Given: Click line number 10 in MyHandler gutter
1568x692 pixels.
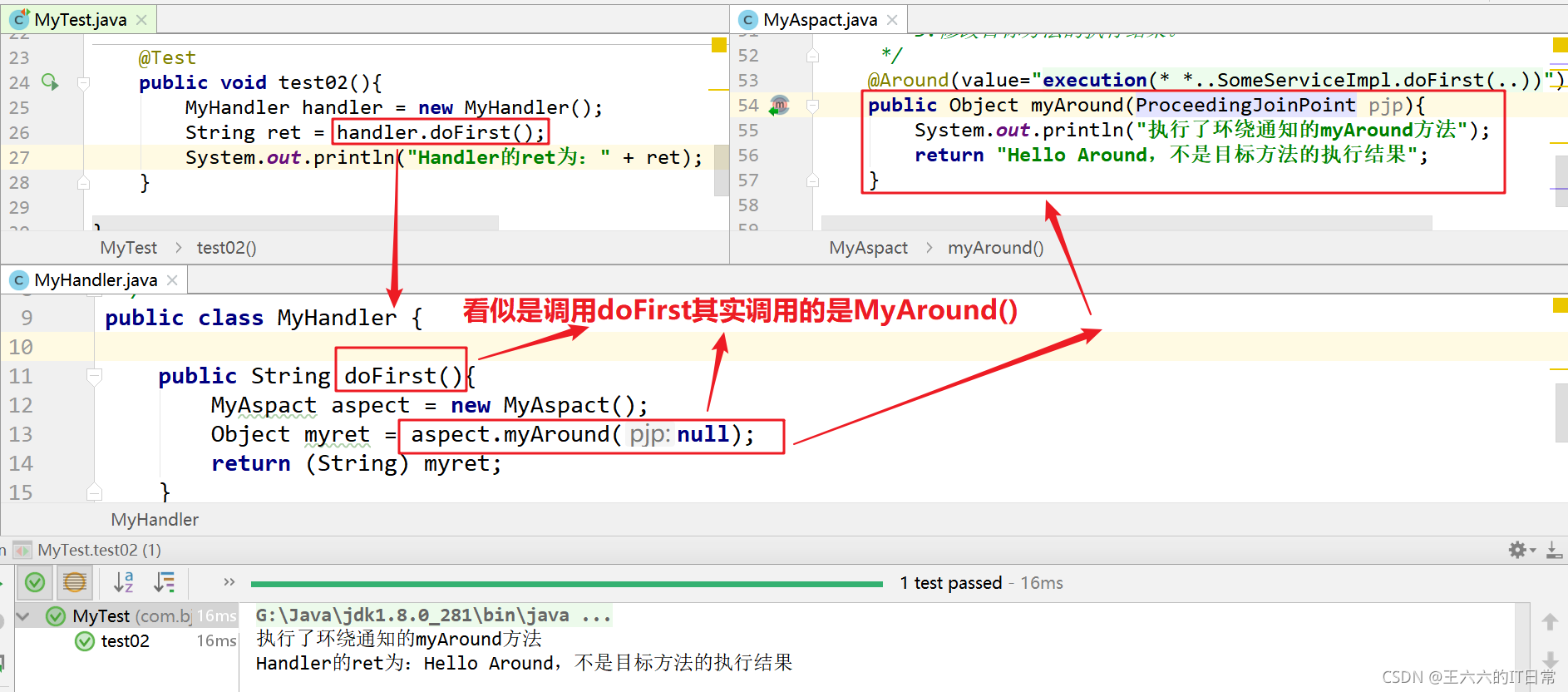Looking at the screenshot, I should click(x=21, y=347).
